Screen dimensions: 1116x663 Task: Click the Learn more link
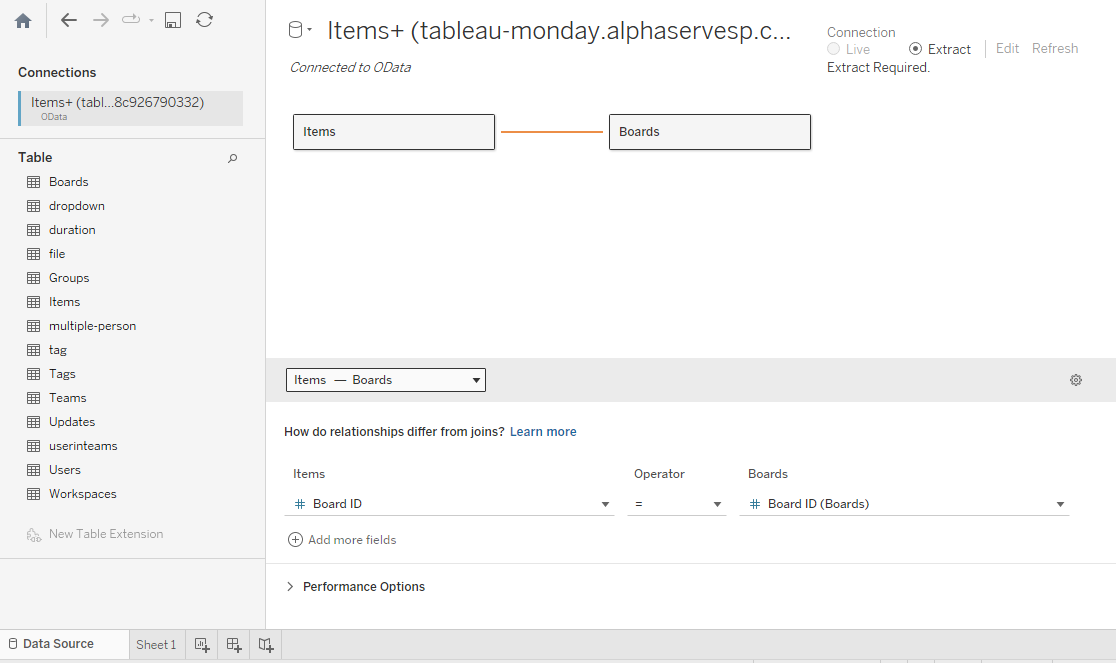(x=543, y=432)
